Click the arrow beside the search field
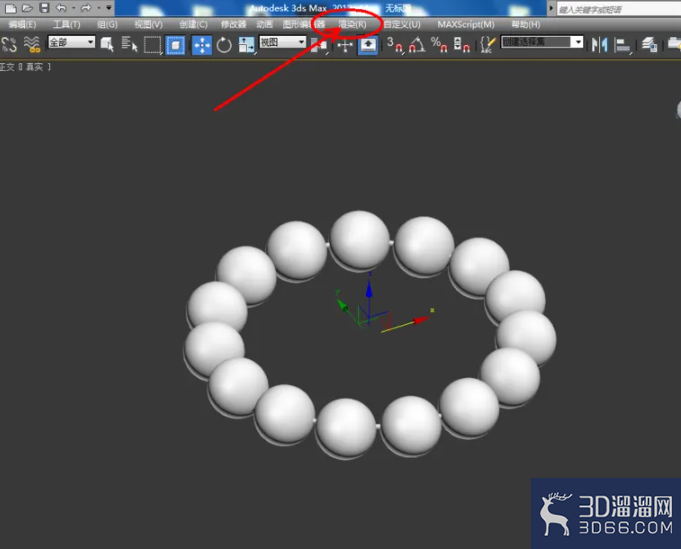The height and width of the screenshot is (549, 681). click(551, 8)
